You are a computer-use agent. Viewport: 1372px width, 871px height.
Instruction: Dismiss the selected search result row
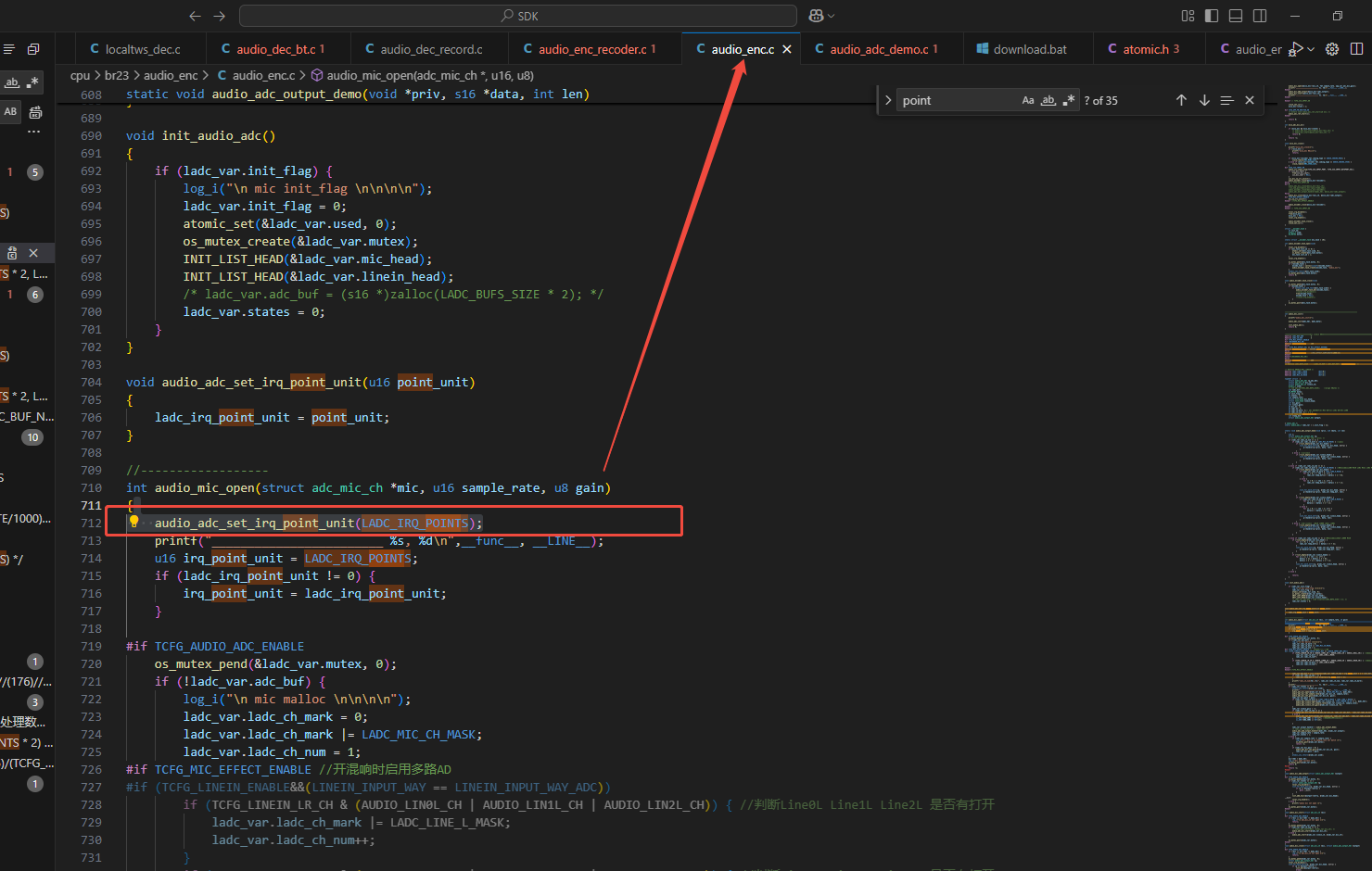click(33, 253)
